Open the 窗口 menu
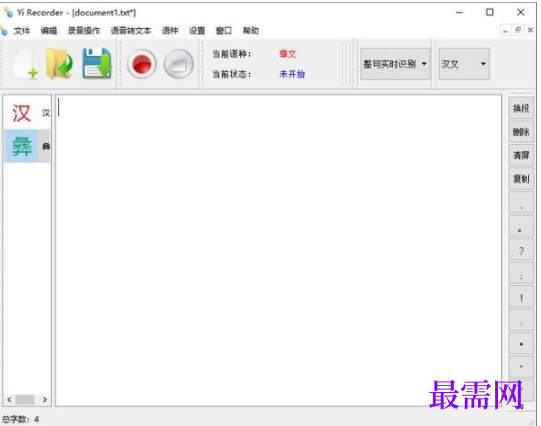This screenshot has height=426, width=541. tap(224, 31)
